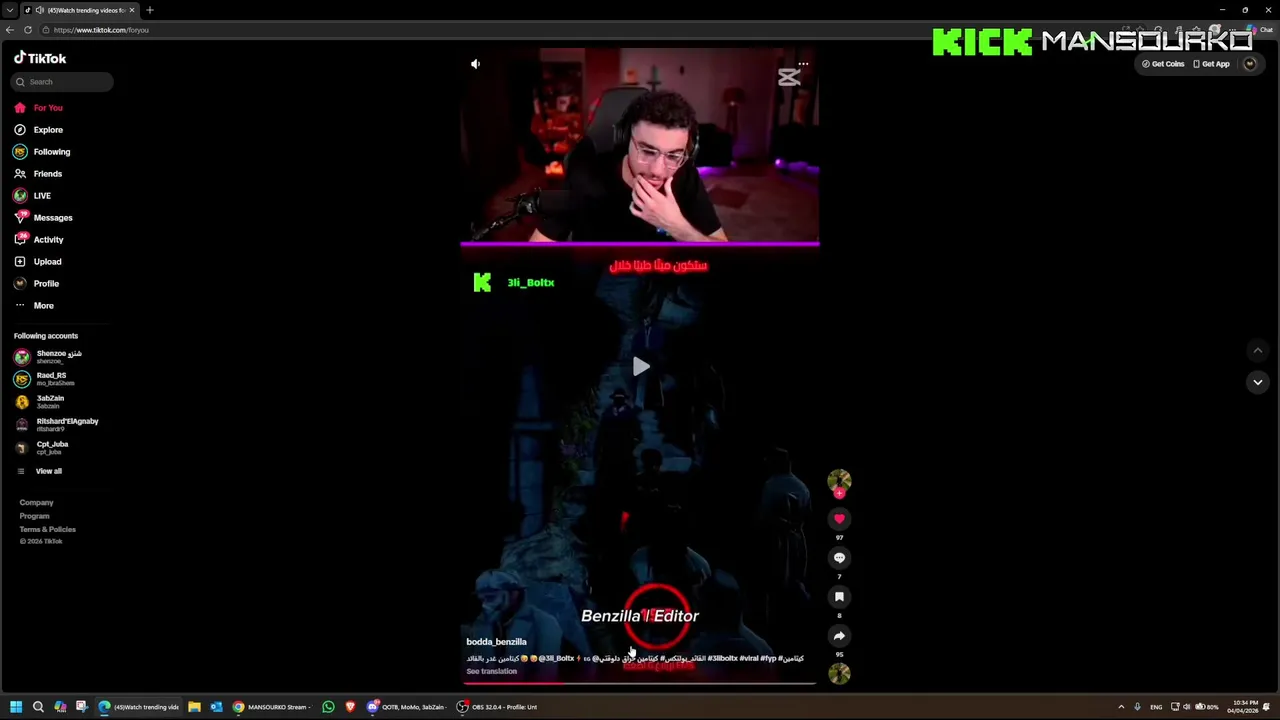
Task: Click Get App button
Action: click(1211, 64)
